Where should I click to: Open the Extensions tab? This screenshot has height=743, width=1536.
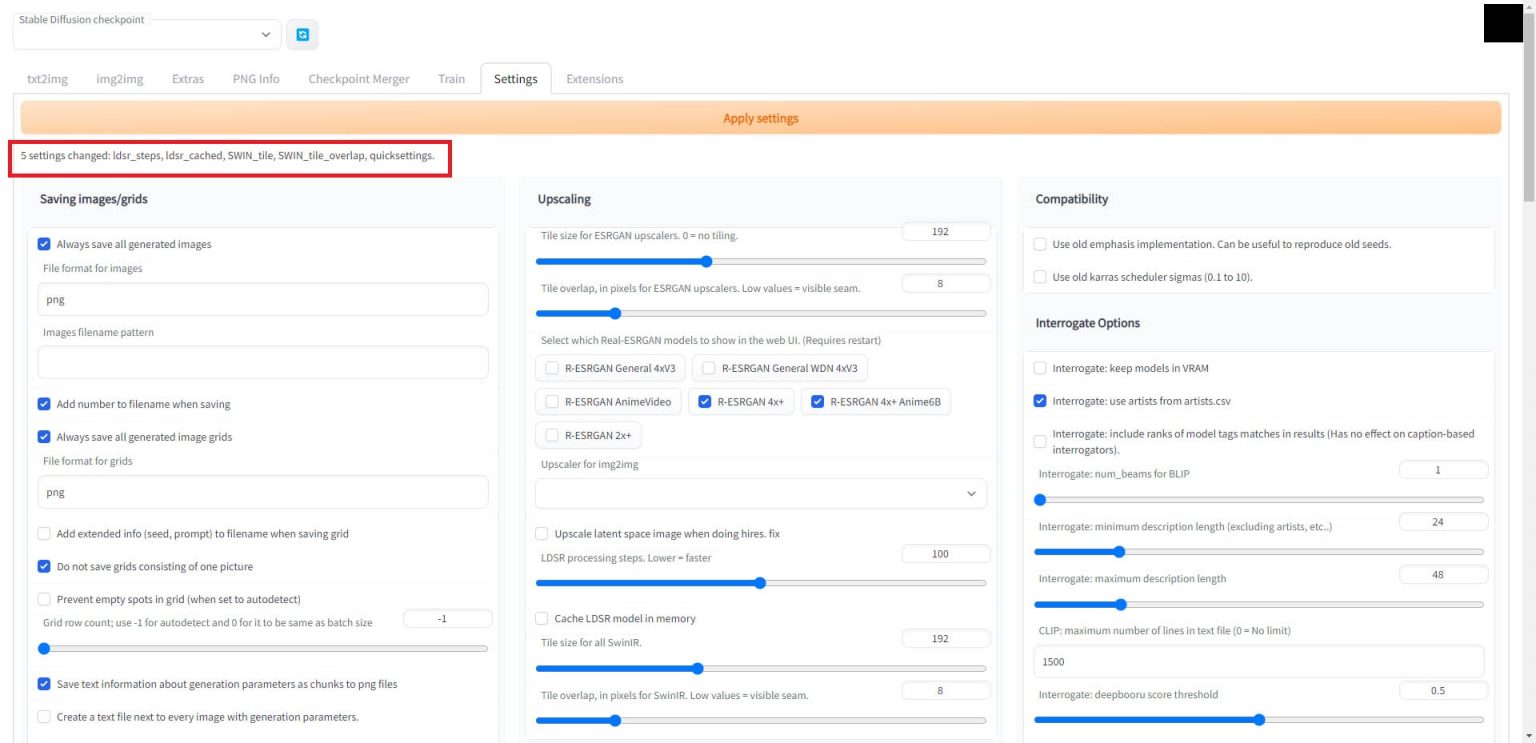tap(594, 79)
